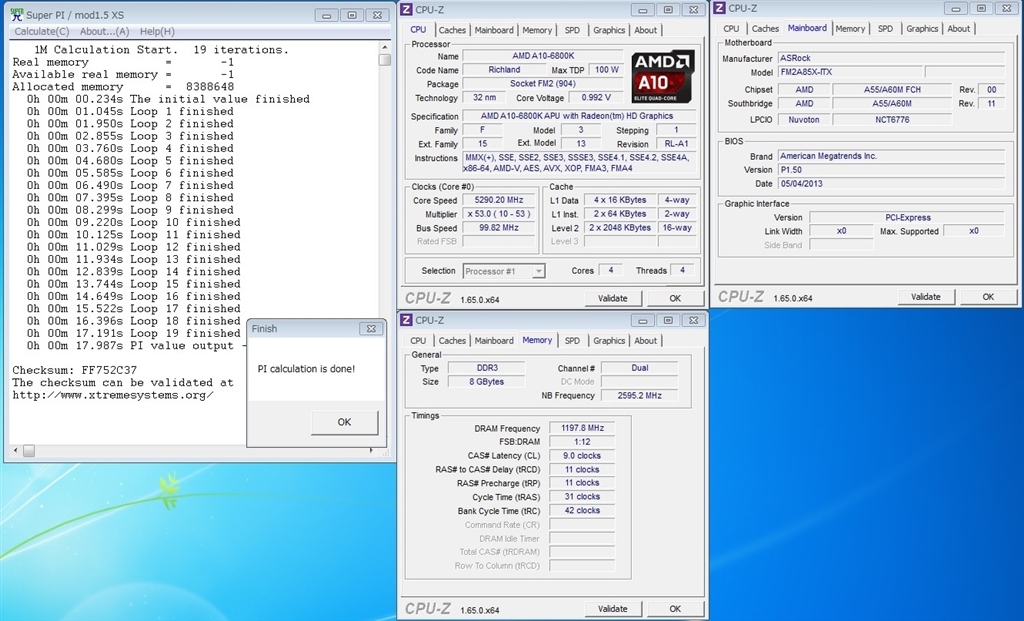
Task: Click the 'Checksum: FF752C37' line in Super PI
Action: (x=74, y=370)
